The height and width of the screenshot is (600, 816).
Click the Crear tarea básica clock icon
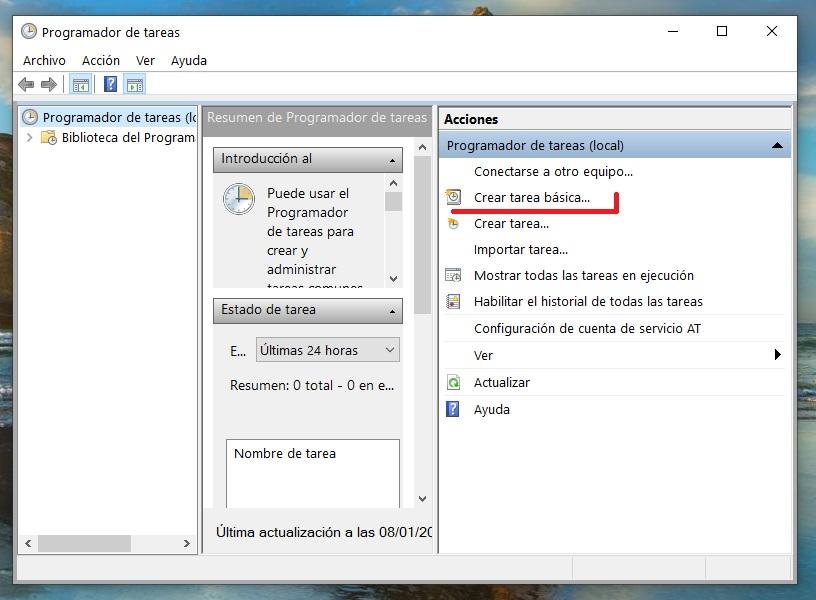tap(453, 198)
